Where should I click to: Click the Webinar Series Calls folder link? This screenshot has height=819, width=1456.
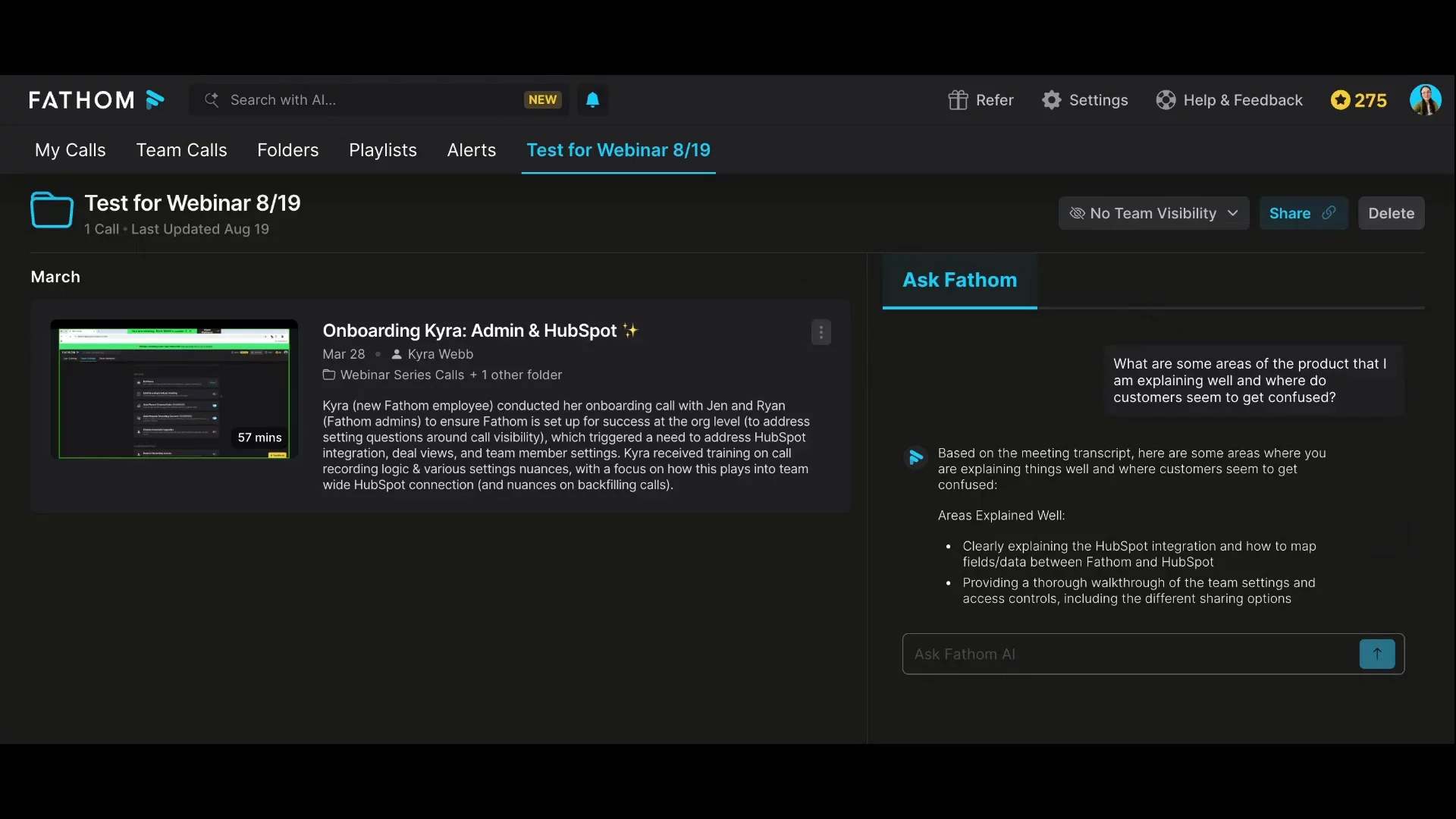[402, 375]
